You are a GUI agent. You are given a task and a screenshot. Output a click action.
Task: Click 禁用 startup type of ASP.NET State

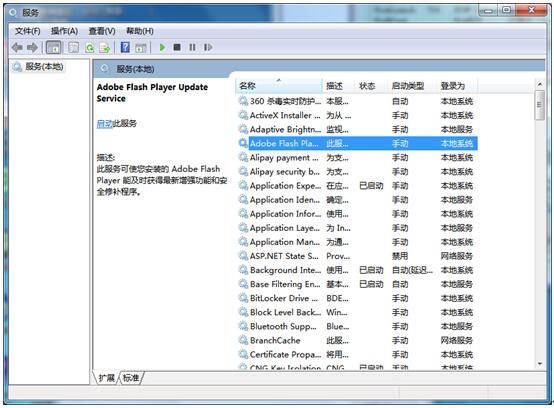coord(400,256)
